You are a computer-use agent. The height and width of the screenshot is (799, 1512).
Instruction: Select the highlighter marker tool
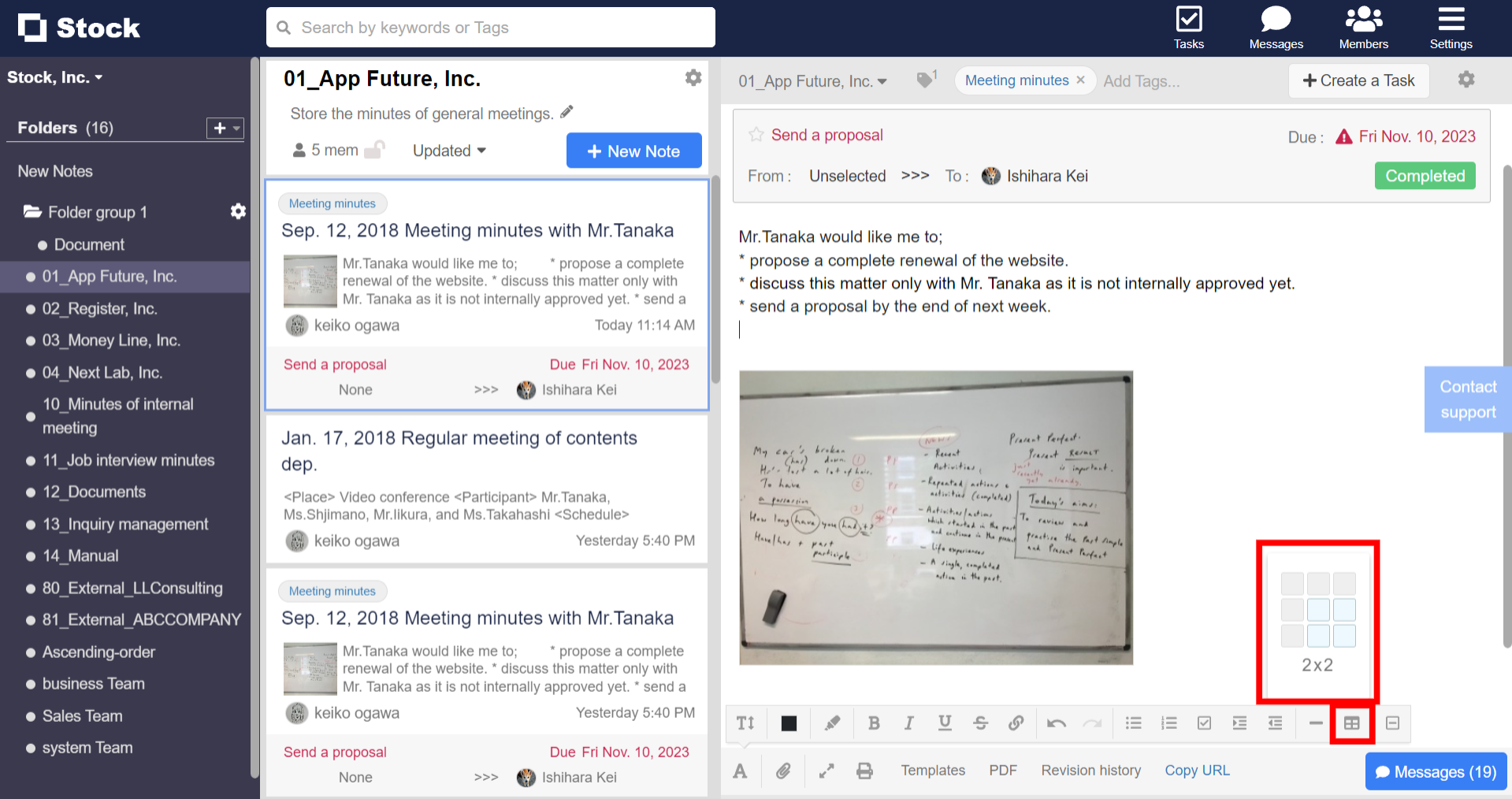(832, 723)
